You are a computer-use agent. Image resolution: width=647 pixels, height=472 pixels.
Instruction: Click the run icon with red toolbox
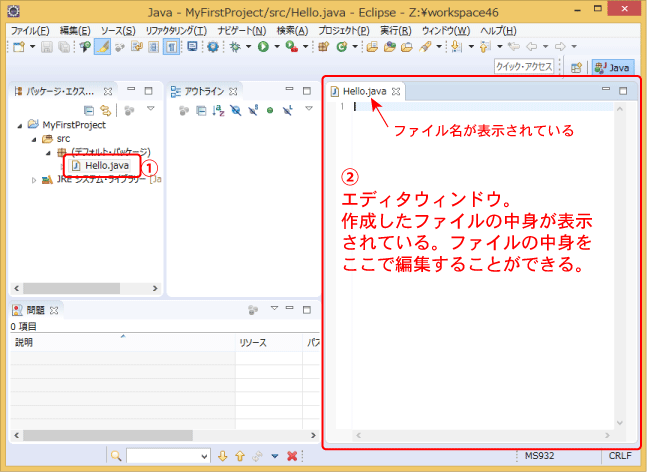292,47
